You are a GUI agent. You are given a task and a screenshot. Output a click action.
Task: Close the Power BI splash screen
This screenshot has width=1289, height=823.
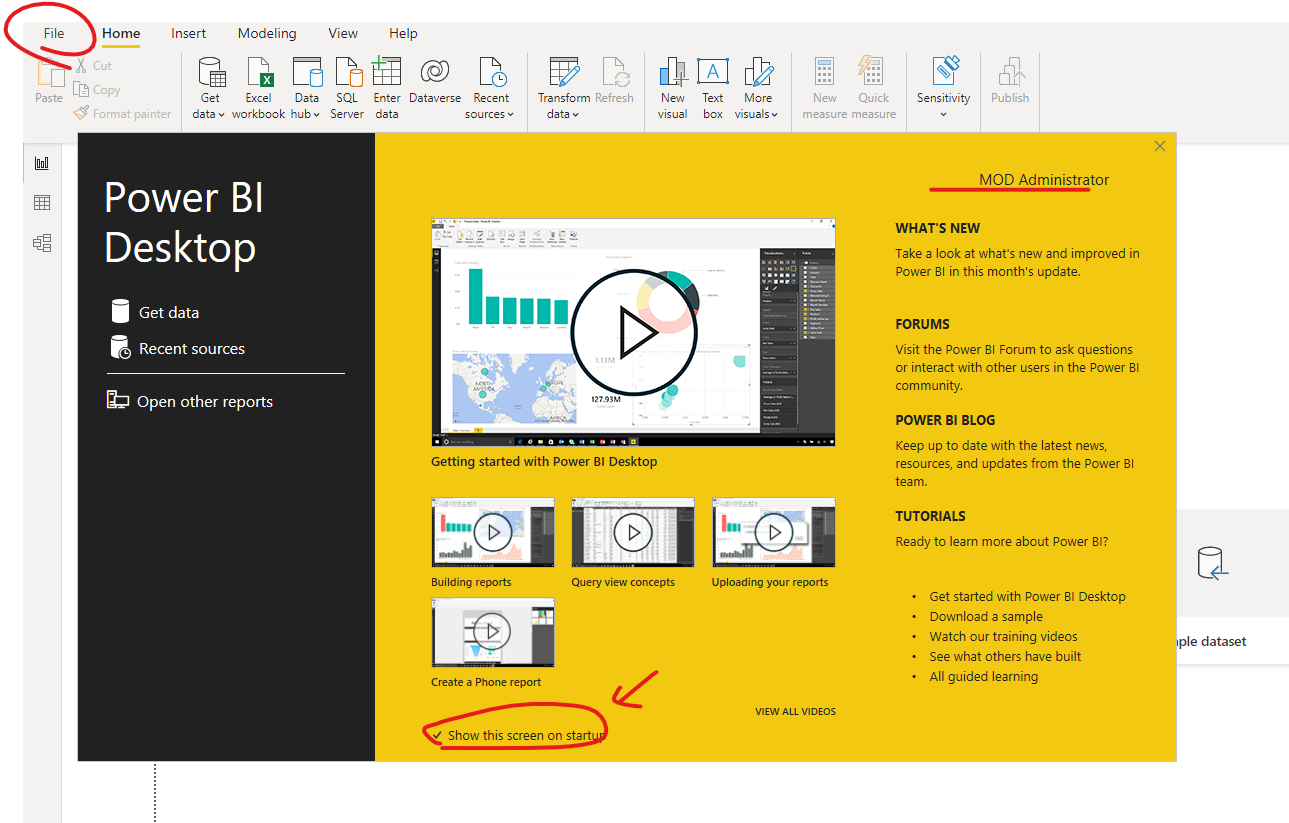[x=1160, y=146]
